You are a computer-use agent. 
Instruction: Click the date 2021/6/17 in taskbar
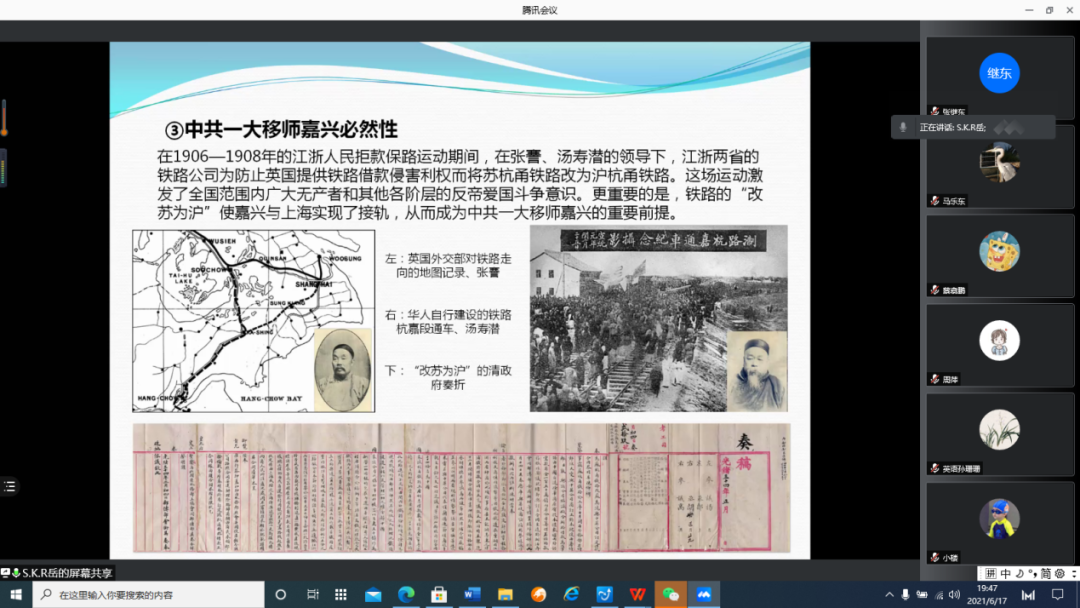pyautogui.click(x=988, y=600)
